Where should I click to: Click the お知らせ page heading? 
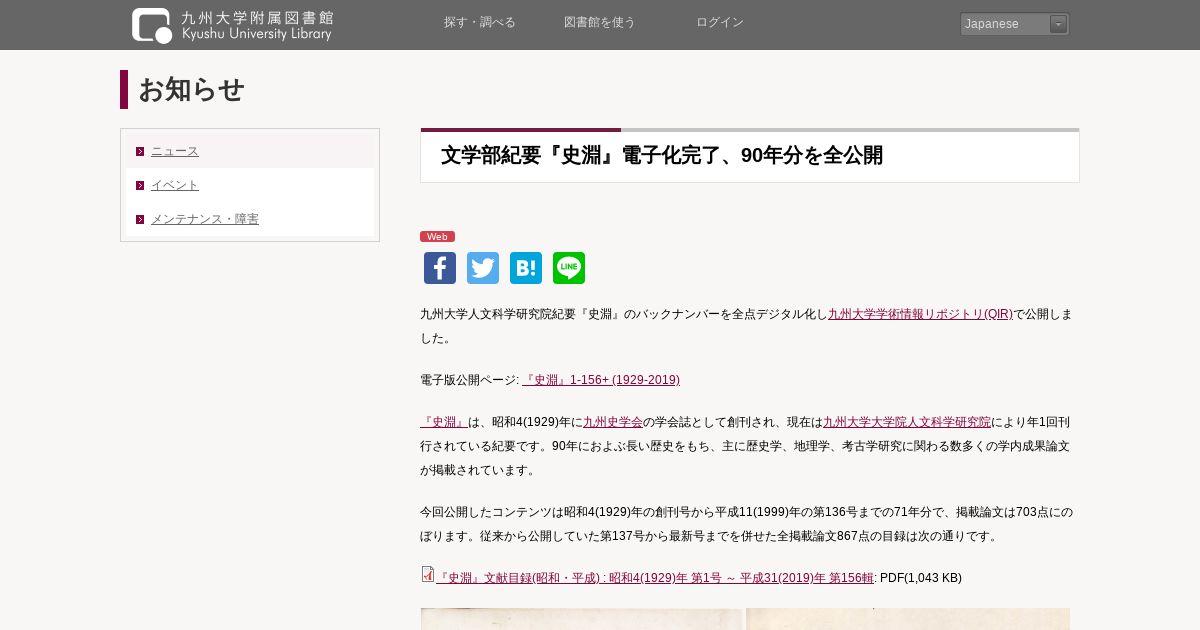tap(191, 90)
